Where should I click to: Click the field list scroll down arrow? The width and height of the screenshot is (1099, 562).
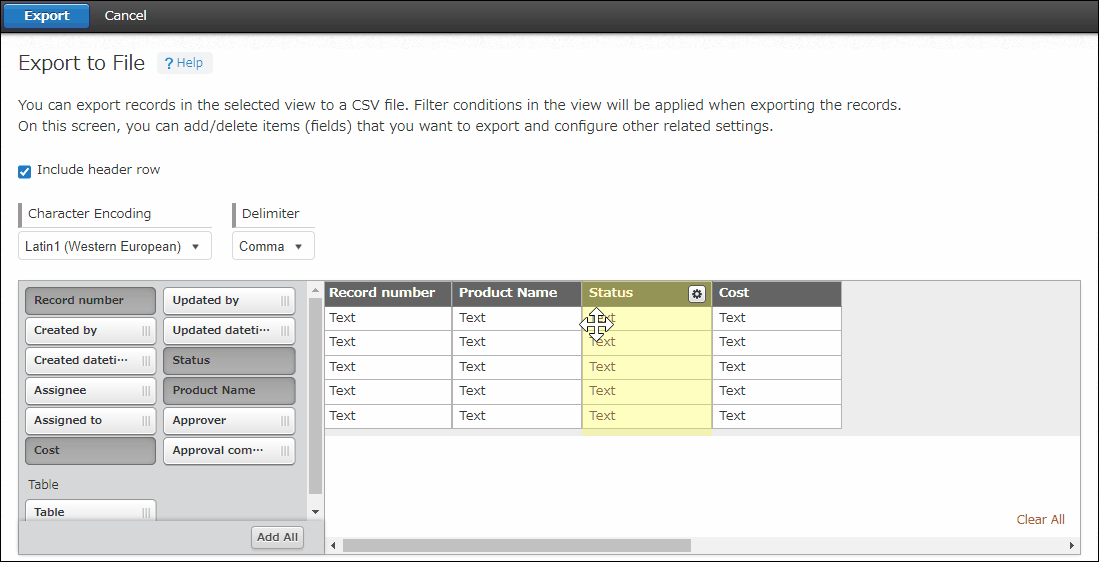coord(316,511)
